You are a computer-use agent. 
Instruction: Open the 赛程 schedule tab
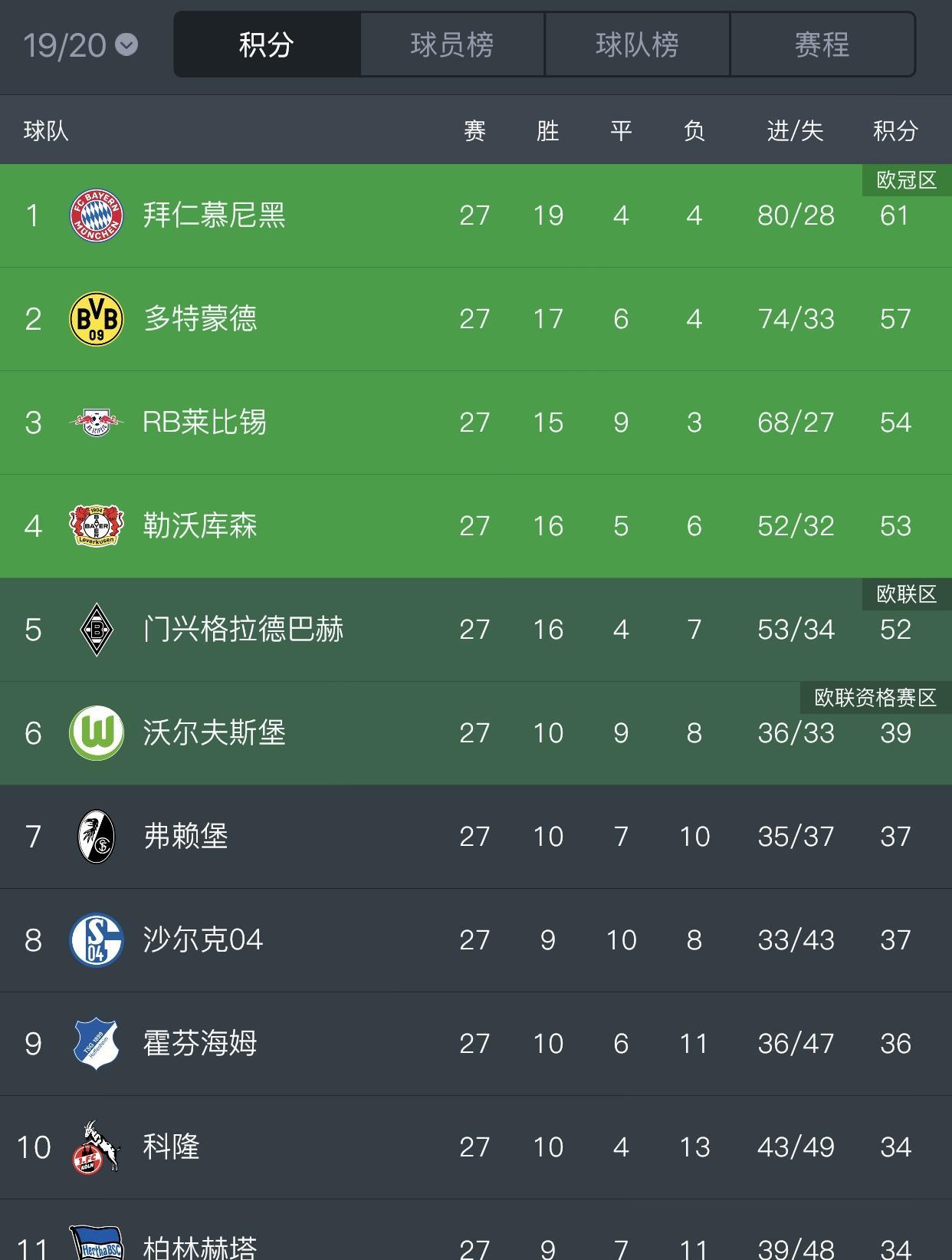click(822, 44)
